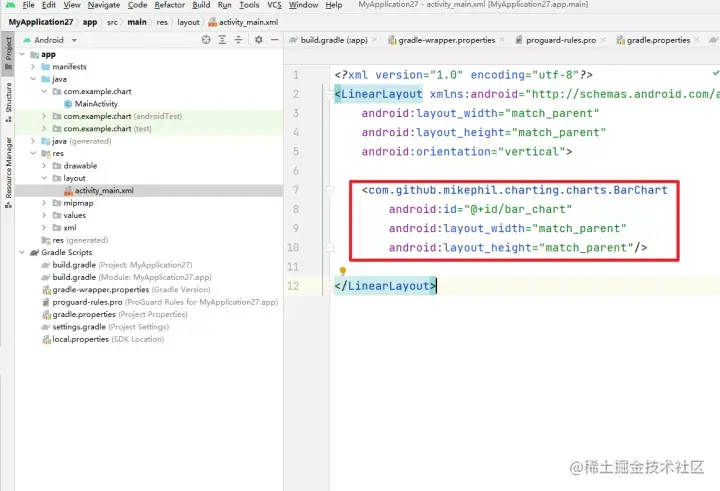The width and height of the screenshot is (720, 491).
Task: Close the build.gradle (:app) tab
Action: pos(375,40)
